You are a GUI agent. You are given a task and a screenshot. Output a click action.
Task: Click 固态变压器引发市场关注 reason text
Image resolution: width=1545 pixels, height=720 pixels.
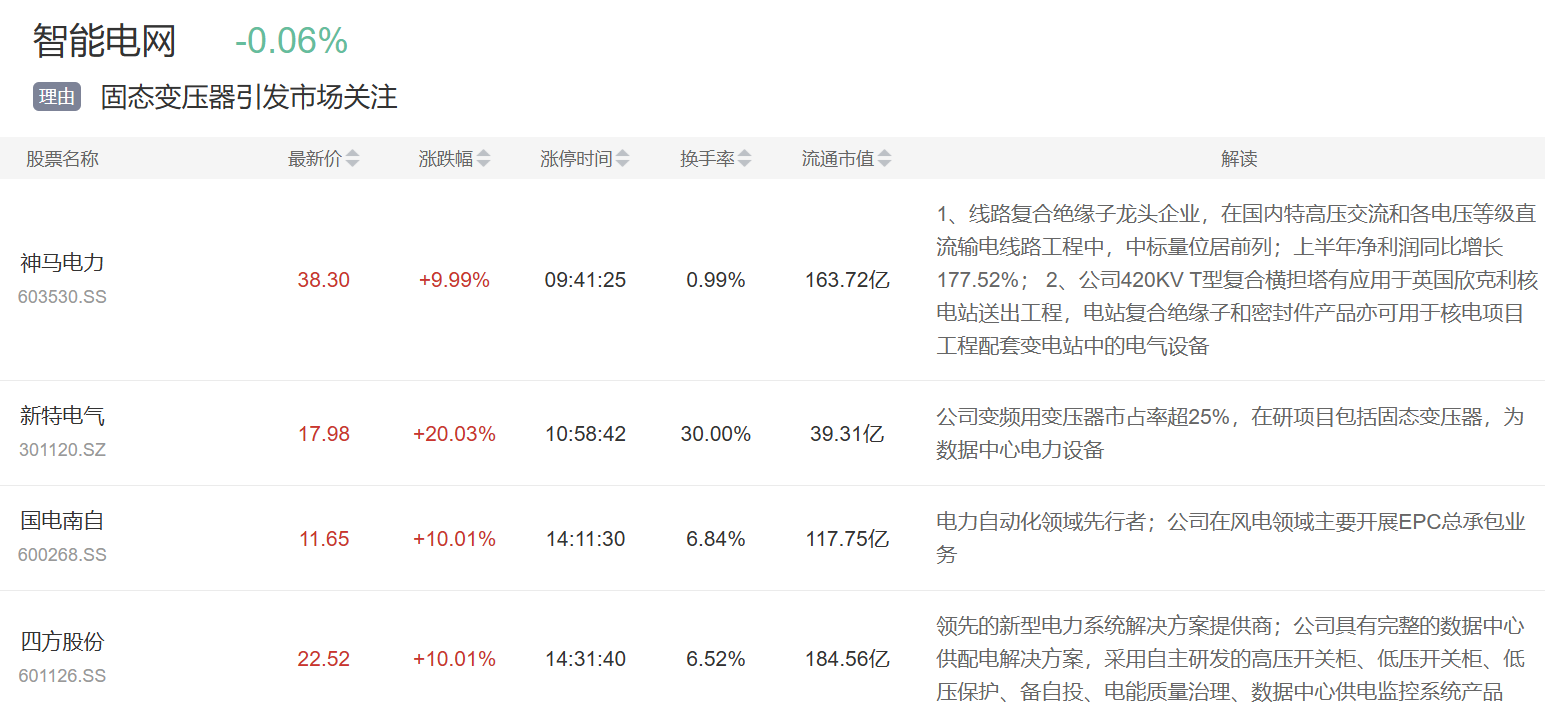249,97
